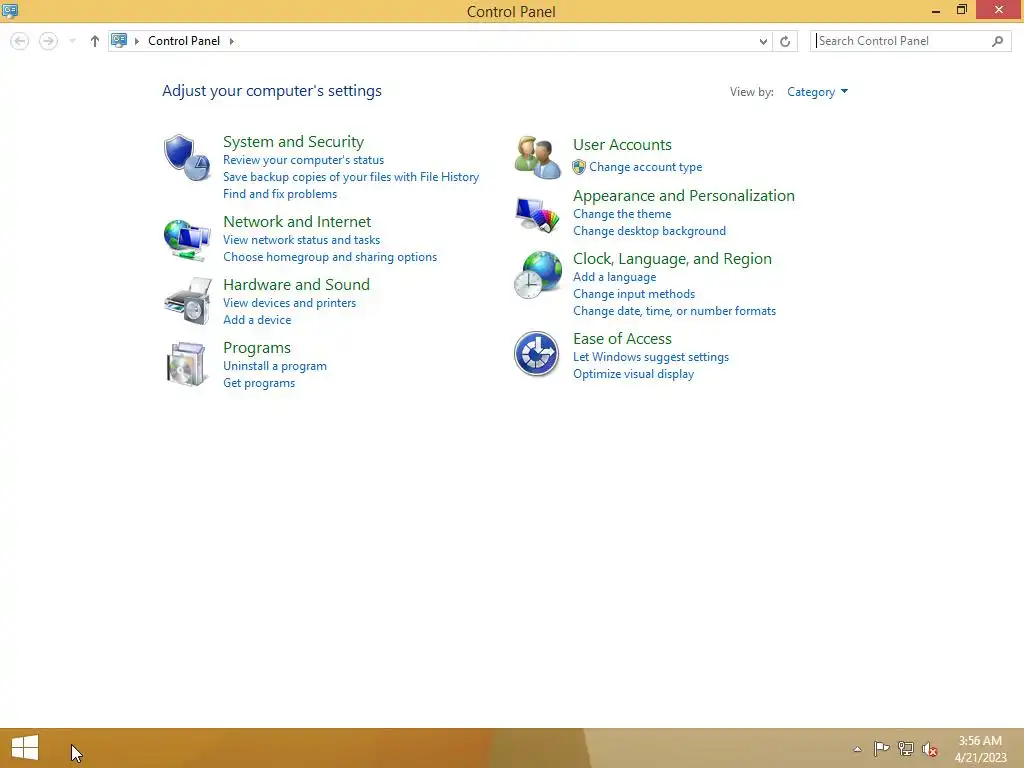
Task: Open the Clock, Language, and Region globe icon
Action: tap(537, 275)
